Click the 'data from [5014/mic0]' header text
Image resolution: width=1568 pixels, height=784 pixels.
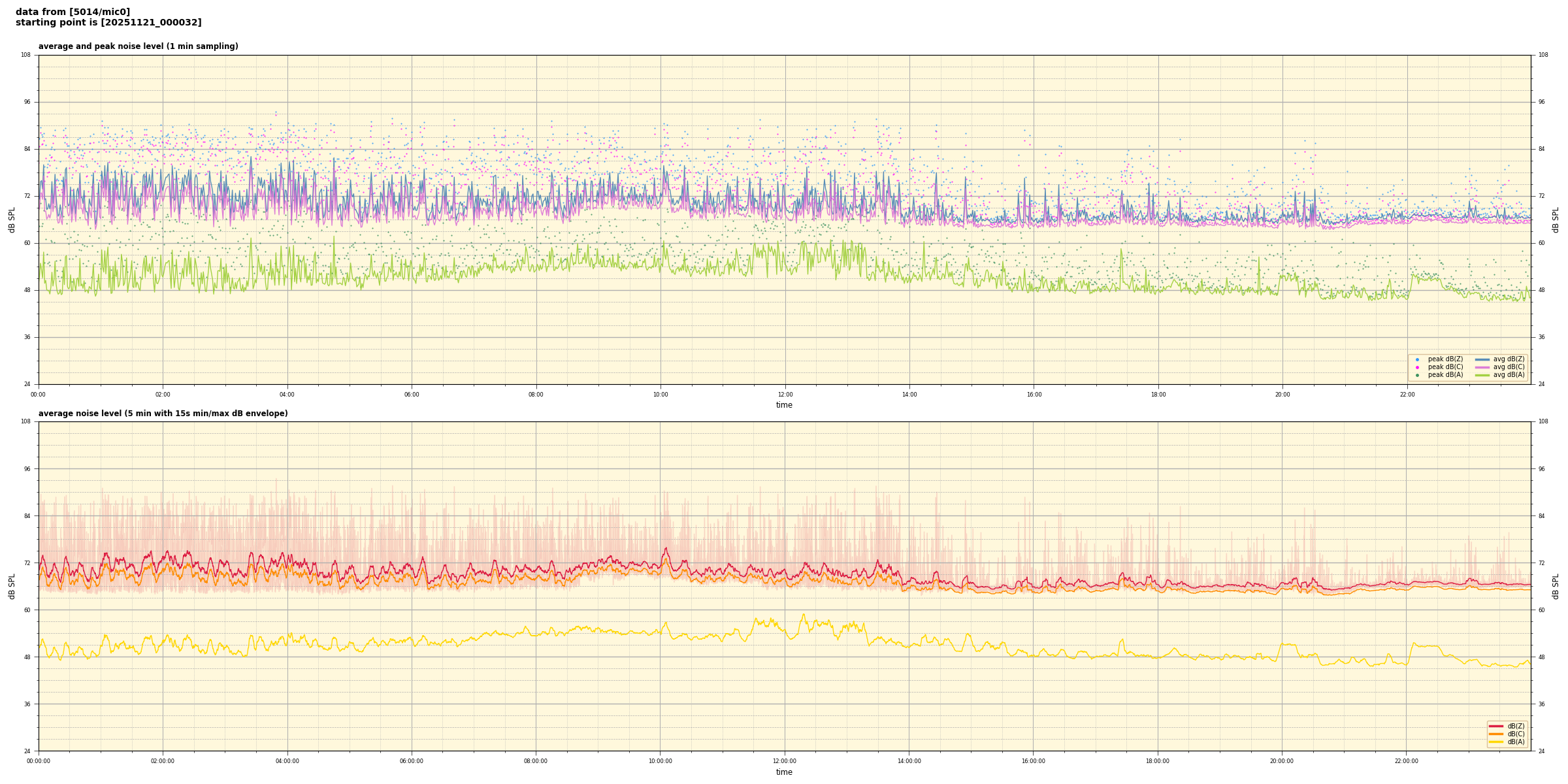tap(73, 12)
